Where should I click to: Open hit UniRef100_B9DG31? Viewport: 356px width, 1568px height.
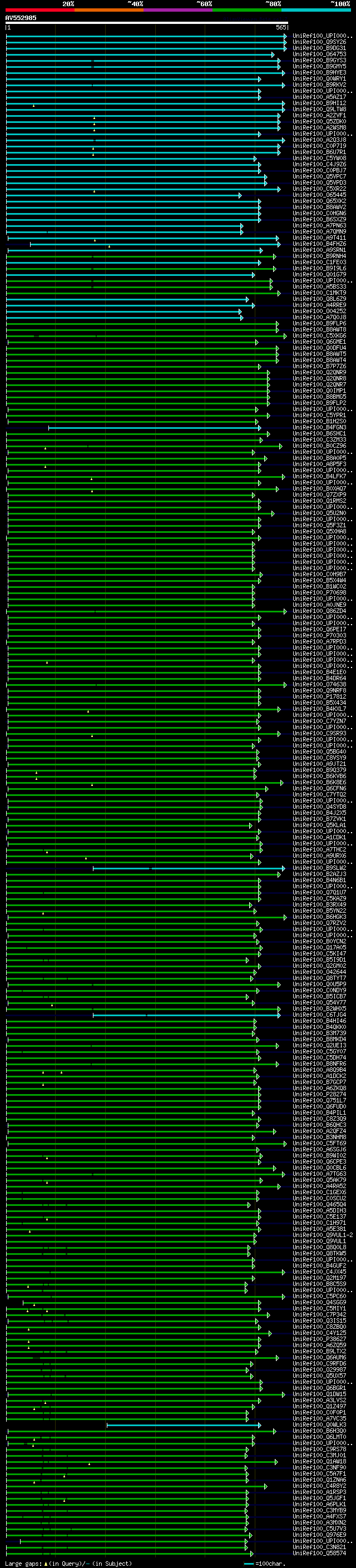[x=319, y=48]
